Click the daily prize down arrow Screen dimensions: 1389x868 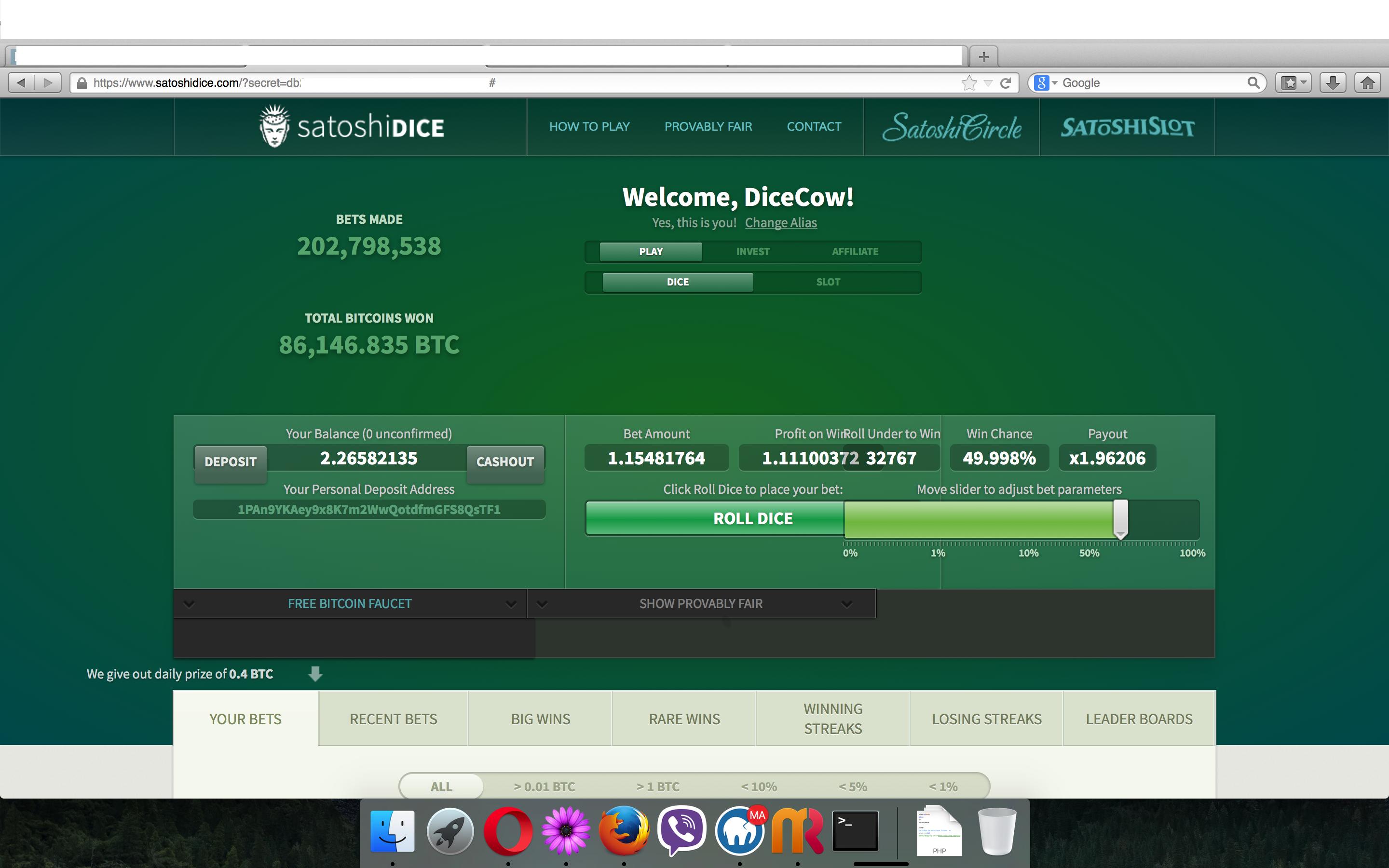pos(315,673)
